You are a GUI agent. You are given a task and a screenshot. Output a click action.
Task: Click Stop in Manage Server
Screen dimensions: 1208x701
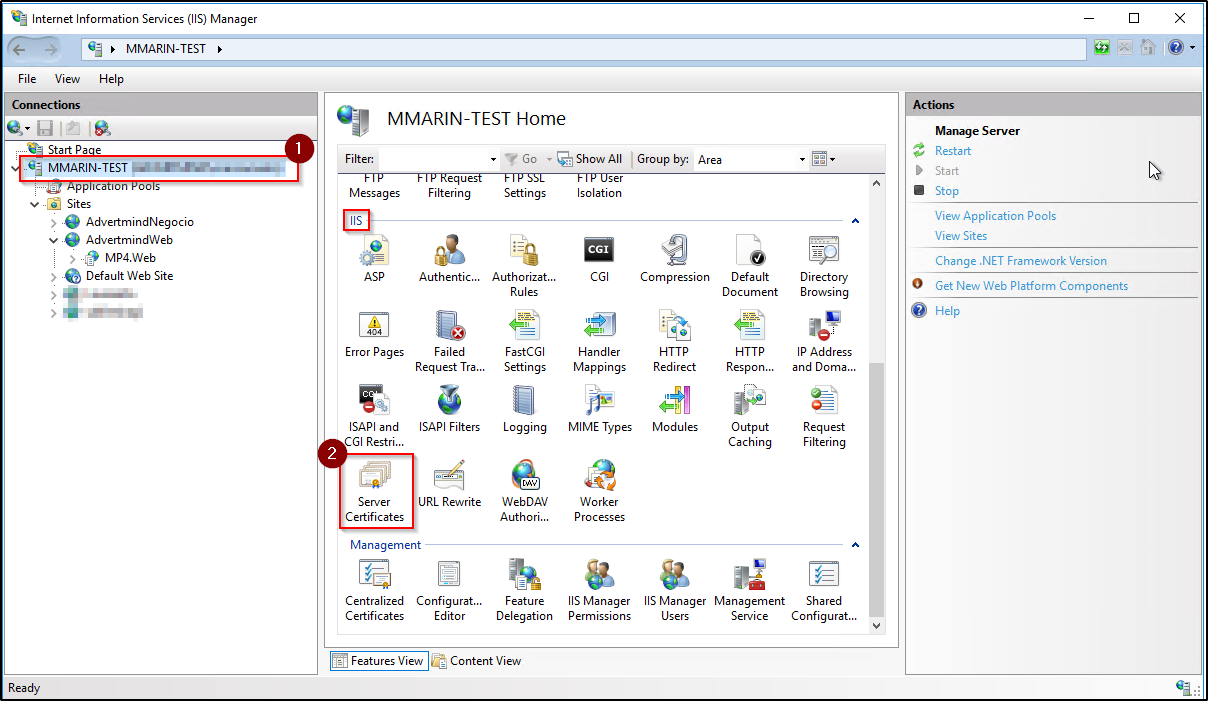[x=946, y=191]
